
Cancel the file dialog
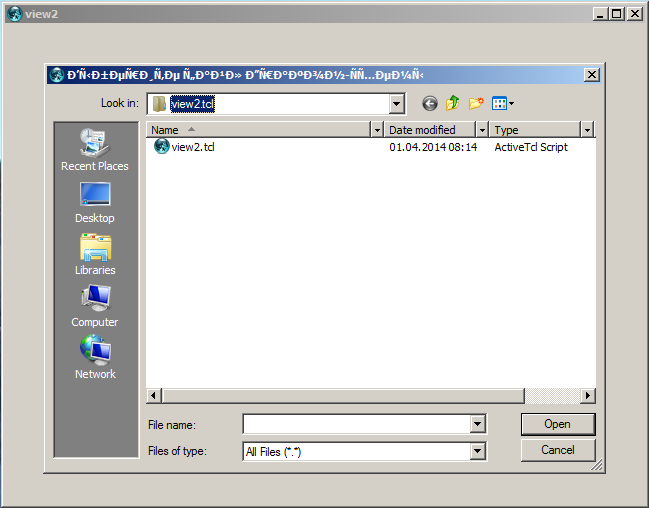point(557,450)
